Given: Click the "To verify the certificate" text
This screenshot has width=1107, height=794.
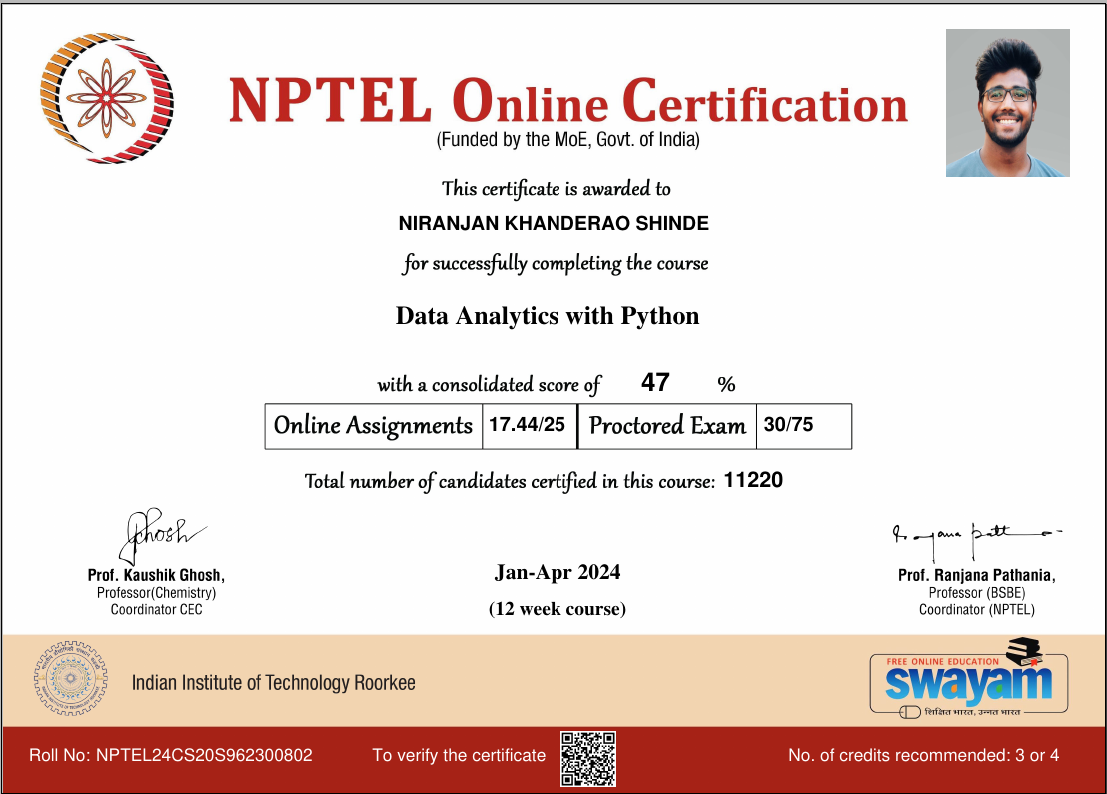Looking at the screenshot, I should tap(459, 756).
